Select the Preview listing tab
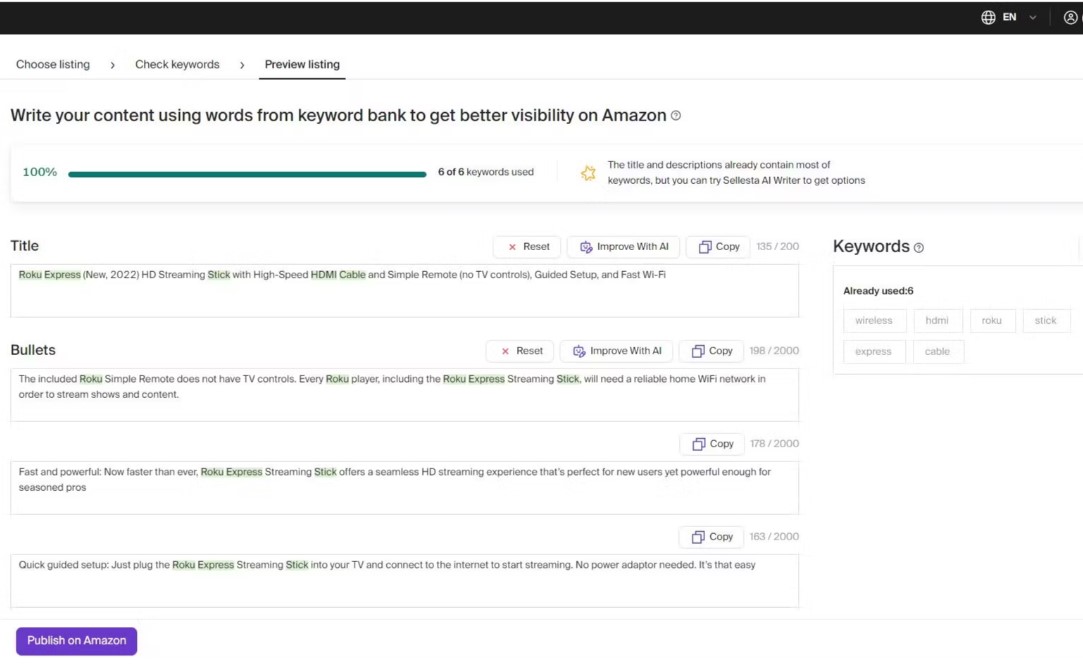This screenshot has height=670, width=1083. (302, 64)
